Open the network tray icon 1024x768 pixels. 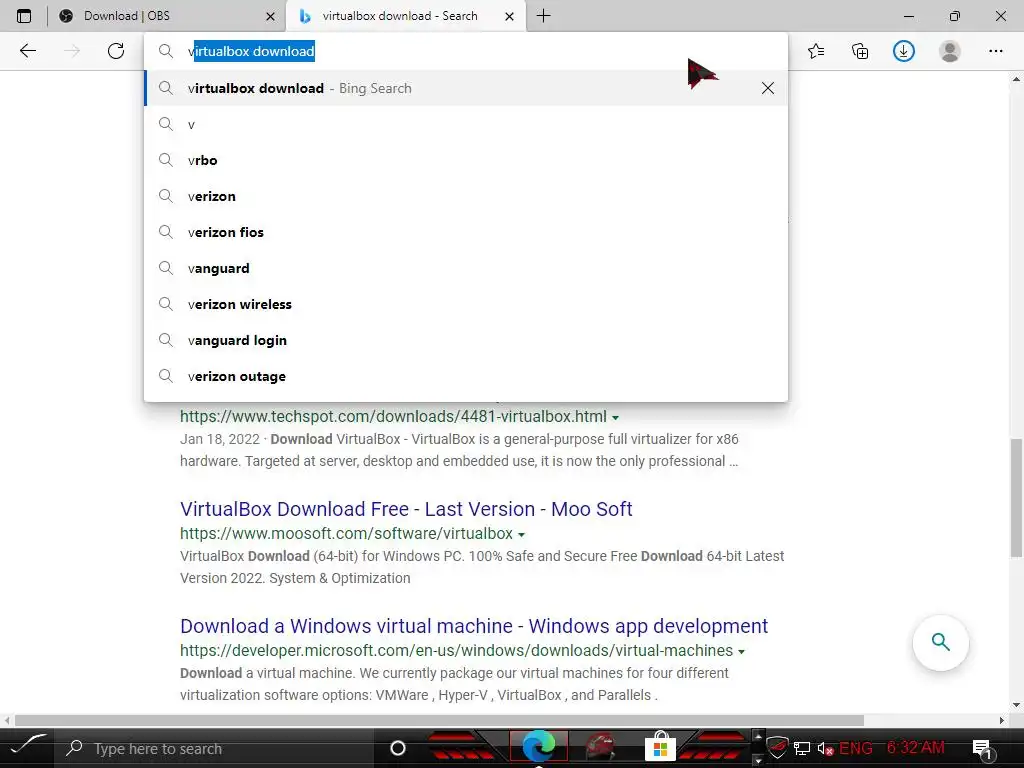point(802,748)
